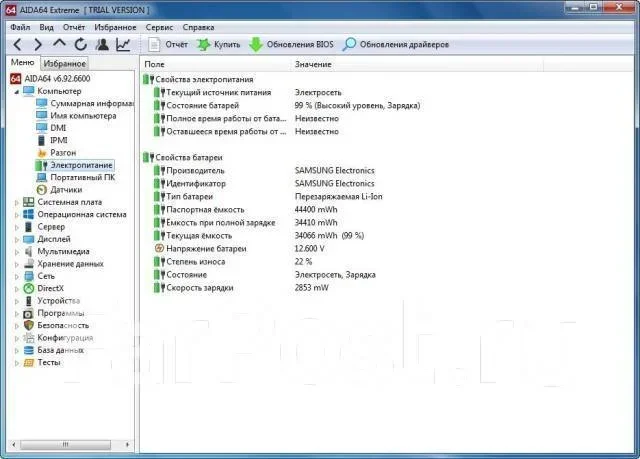Viewport: 640px width, 459px height.
Task: Click the Forward navigation arrow
Action: tap(38, 44)
